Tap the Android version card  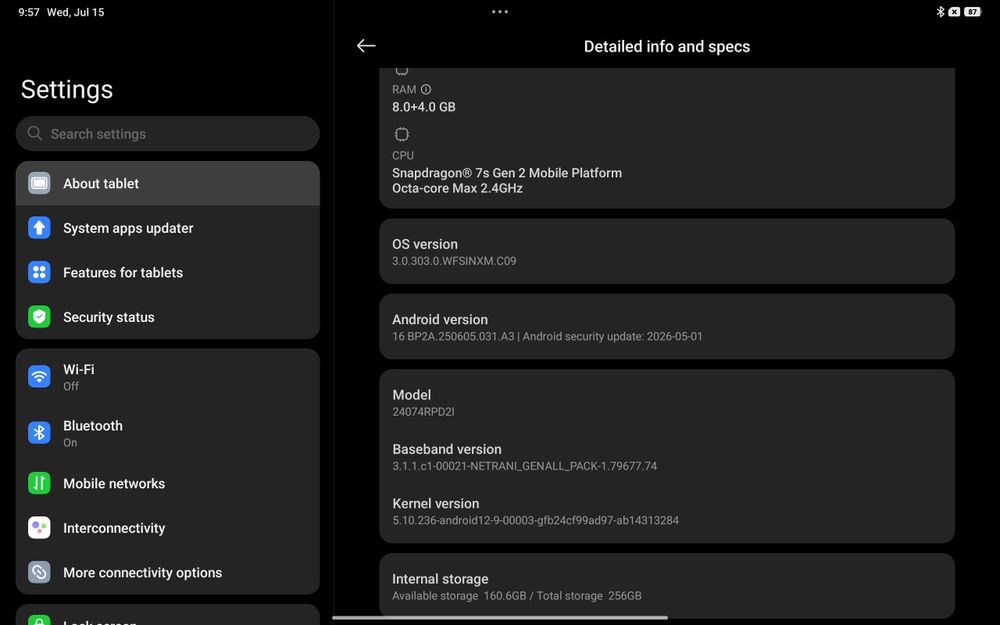pos(666,327)
